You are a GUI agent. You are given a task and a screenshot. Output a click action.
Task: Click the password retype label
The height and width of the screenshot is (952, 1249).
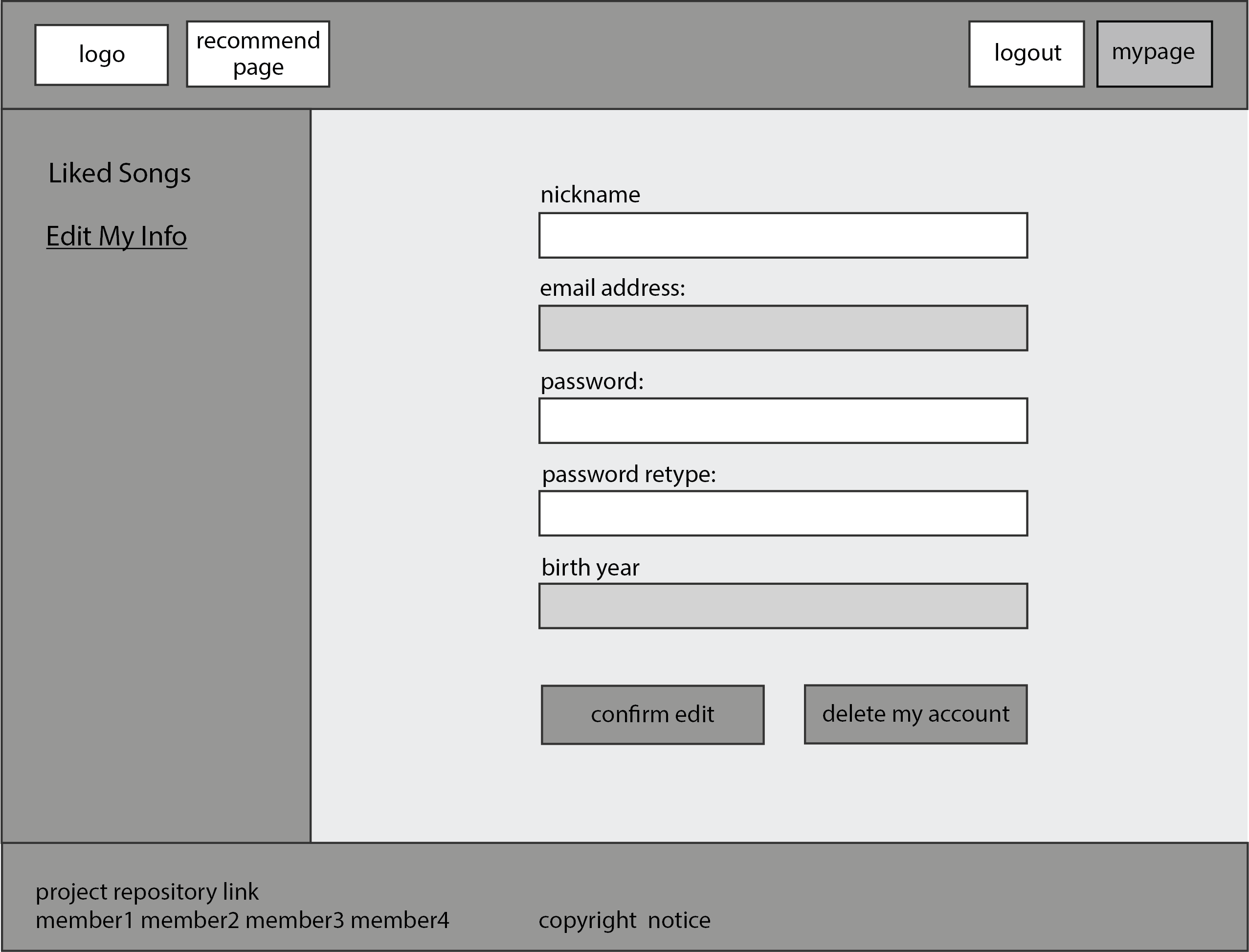point(629,474)
